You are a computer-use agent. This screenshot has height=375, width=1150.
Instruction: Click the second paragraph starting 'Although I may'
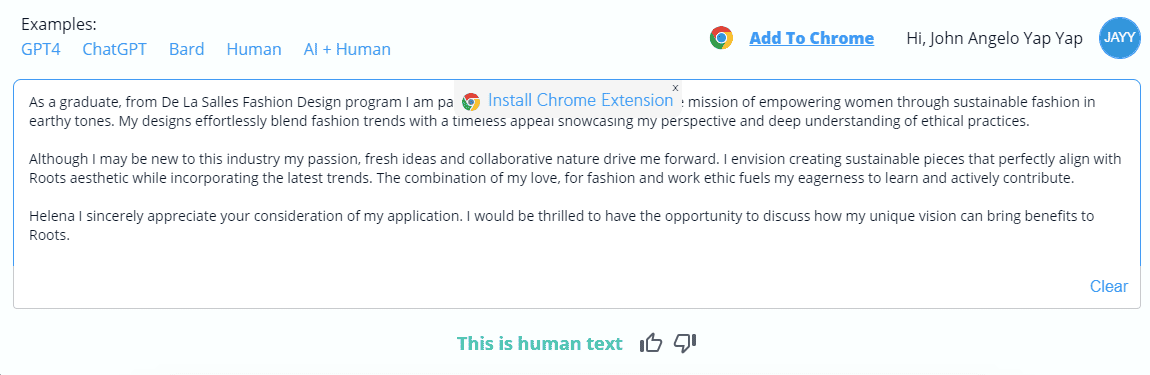point(575,168)
